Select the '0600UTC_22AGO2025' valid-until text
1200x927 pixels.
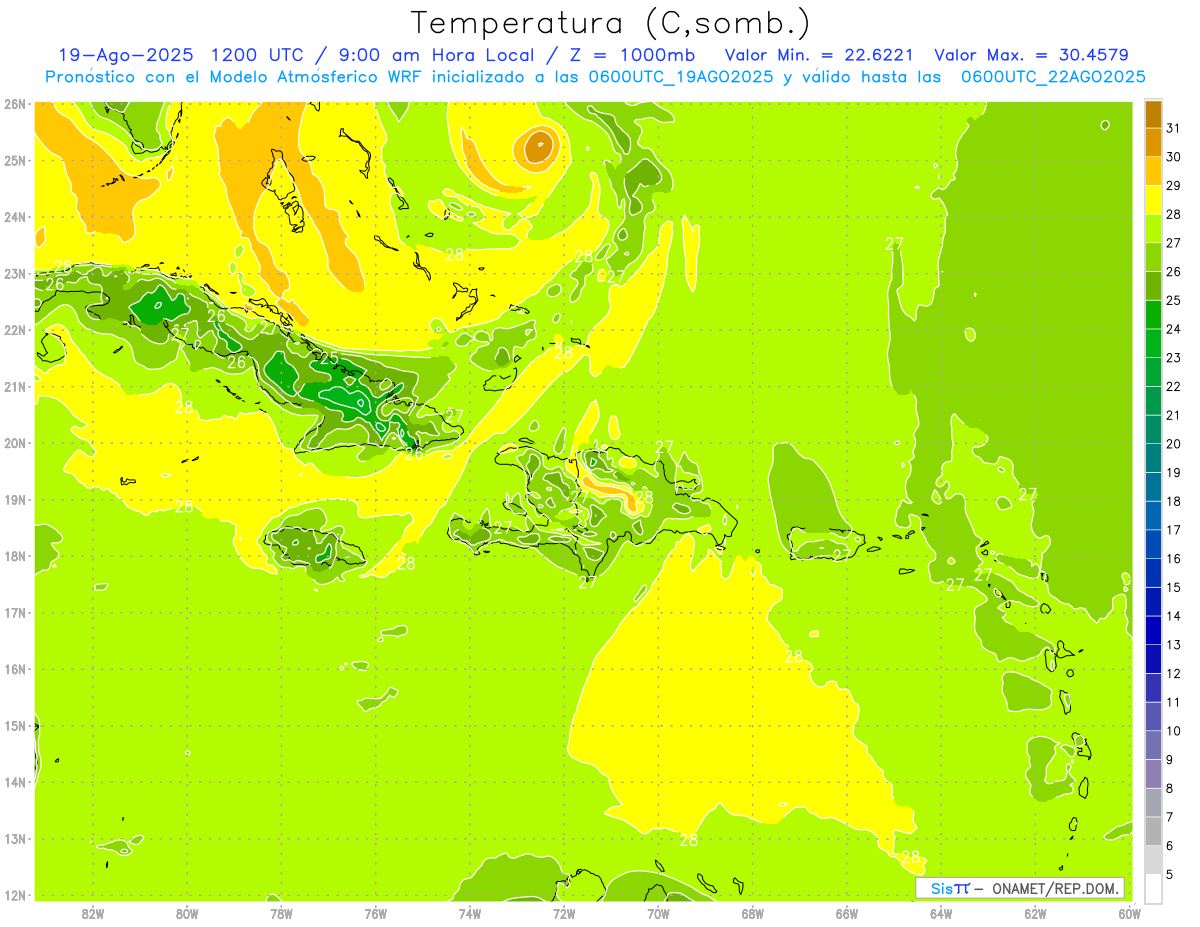(x=1053, y=77)
